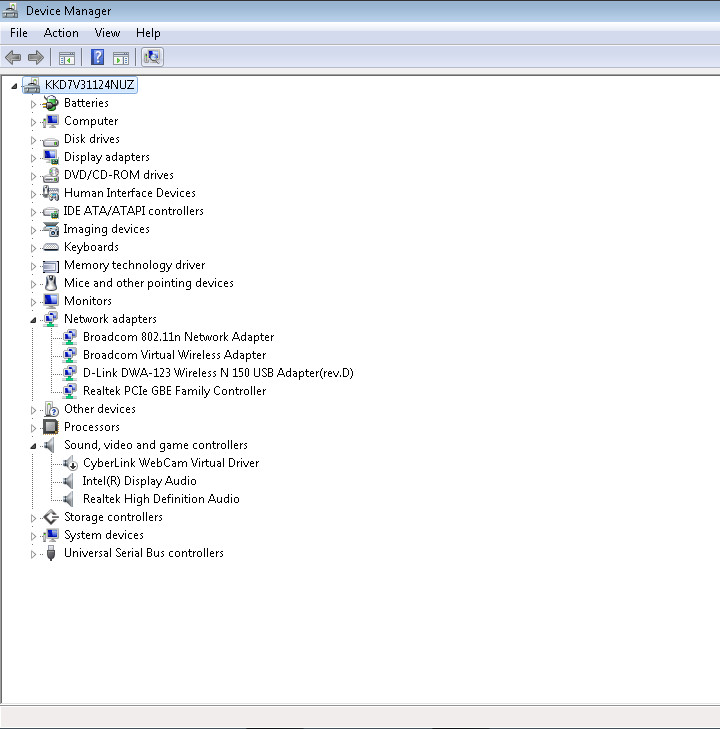Open the View menu
This screenshot has width=720, height=729.
pos(107,33)
